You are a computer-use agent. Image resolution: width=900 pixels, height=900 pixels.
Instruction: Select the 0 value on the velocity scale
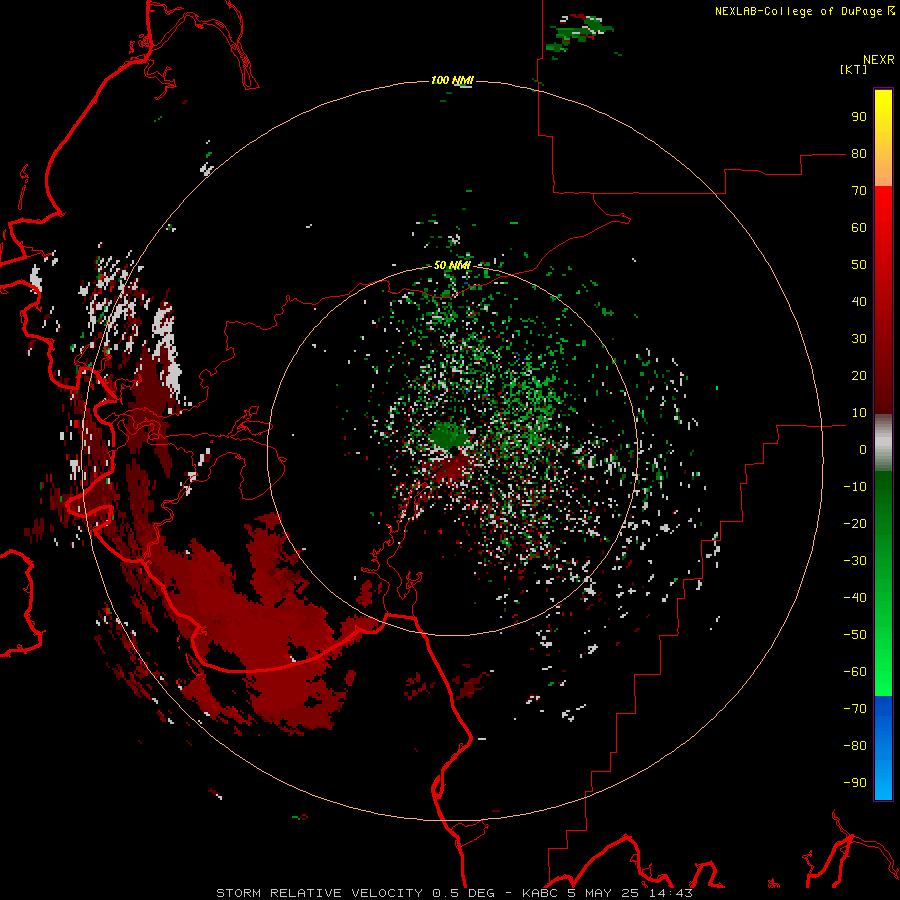(863, 450)
